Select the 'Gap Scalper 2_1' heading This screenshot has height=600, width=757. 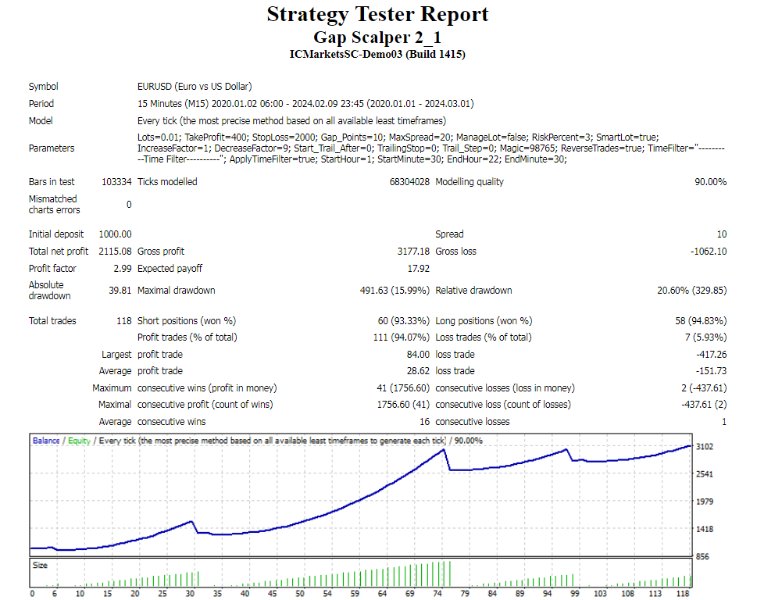[x=377, y=37]
